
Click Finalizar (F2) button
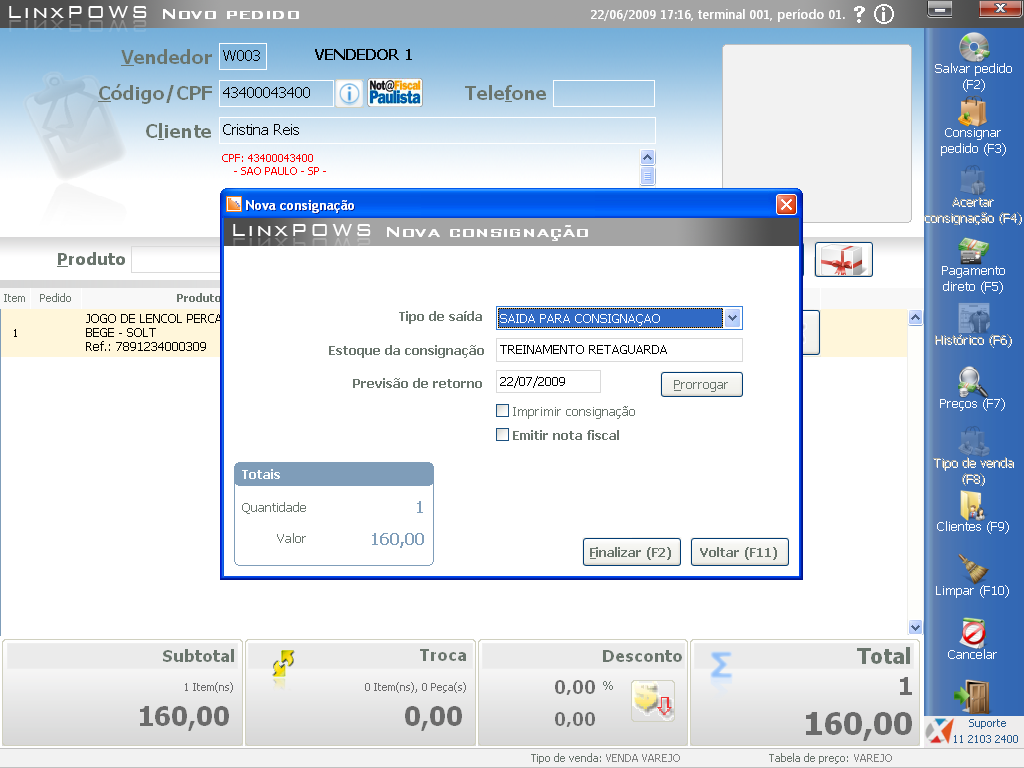pos(632,552)
